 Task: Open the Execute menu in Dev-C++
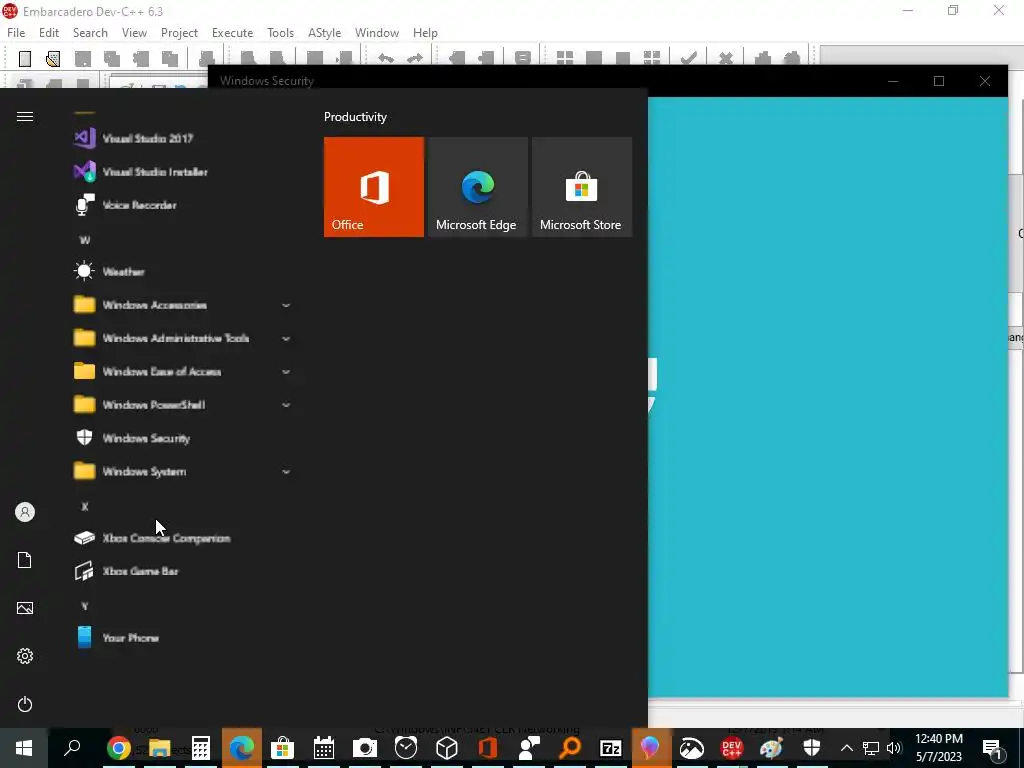click(x=232, y=33)
